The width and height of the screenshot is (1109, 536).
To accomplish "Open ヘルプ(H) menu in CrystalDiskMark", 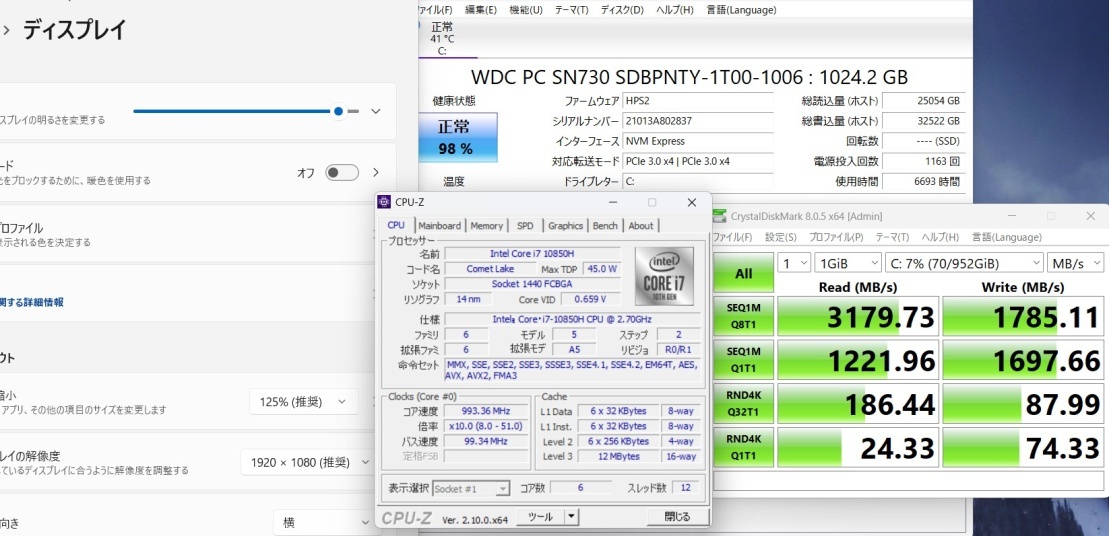I will pos(940,237).
